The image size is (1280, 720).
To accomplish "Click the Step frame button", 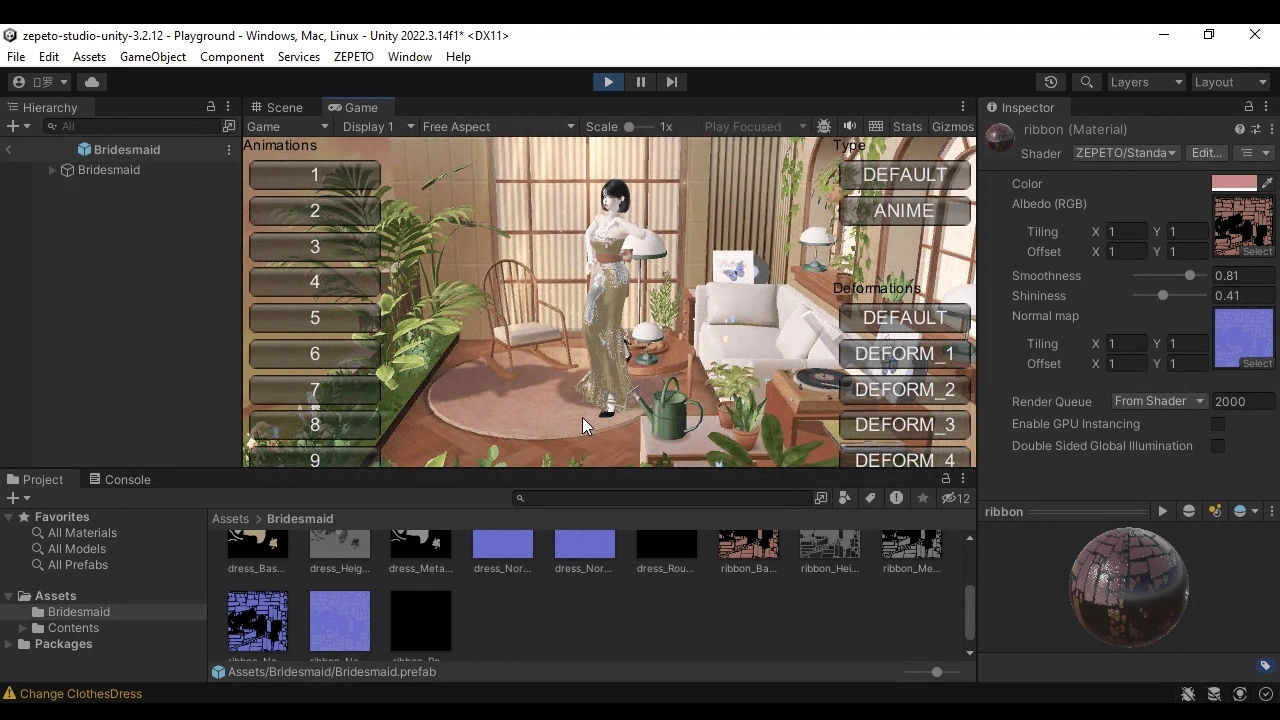I will 672,82.
